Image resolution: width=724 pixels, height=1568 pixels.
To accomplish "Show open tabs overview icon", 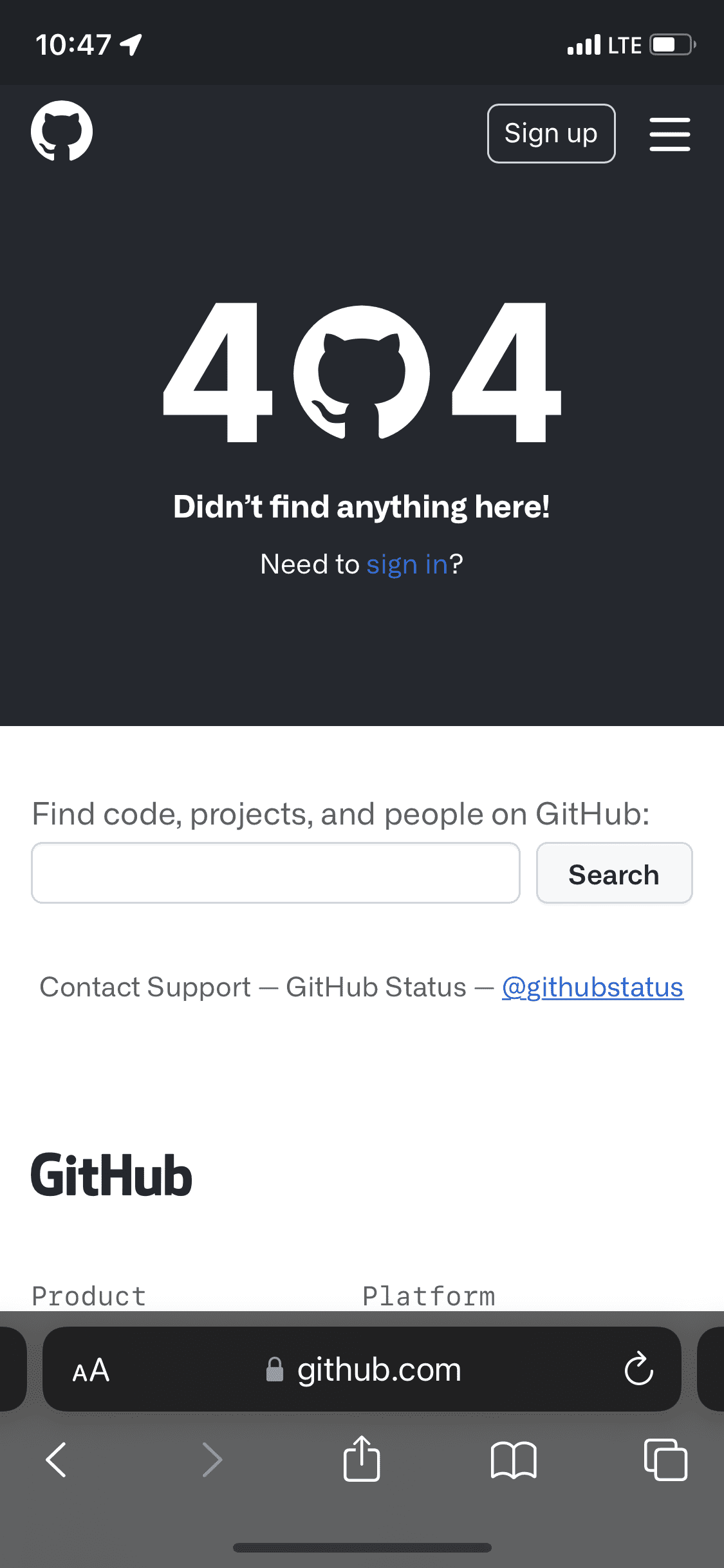I will [x=665, y=1460].
